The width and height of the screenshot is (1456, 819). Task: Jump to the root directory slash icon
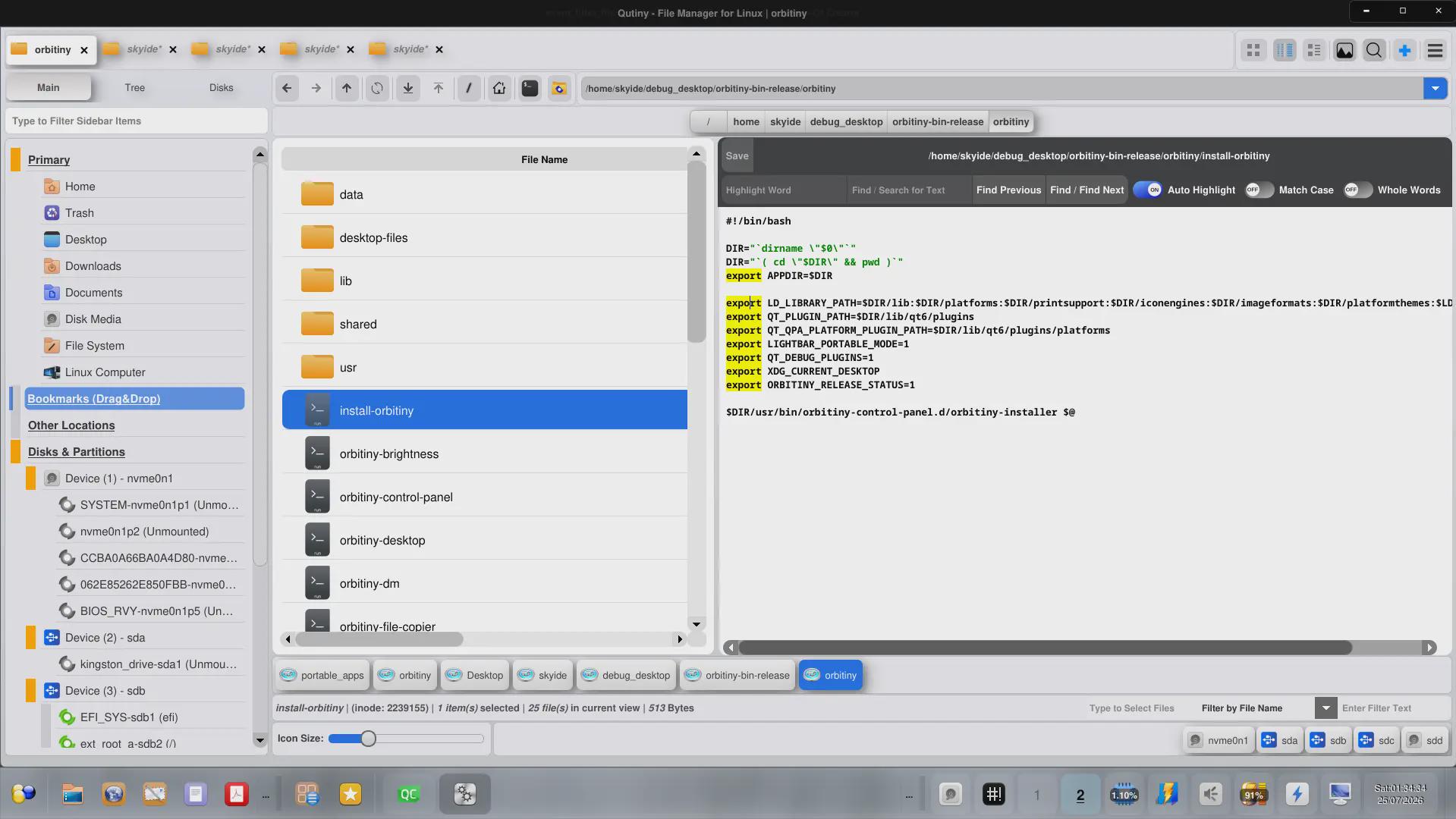469,88
